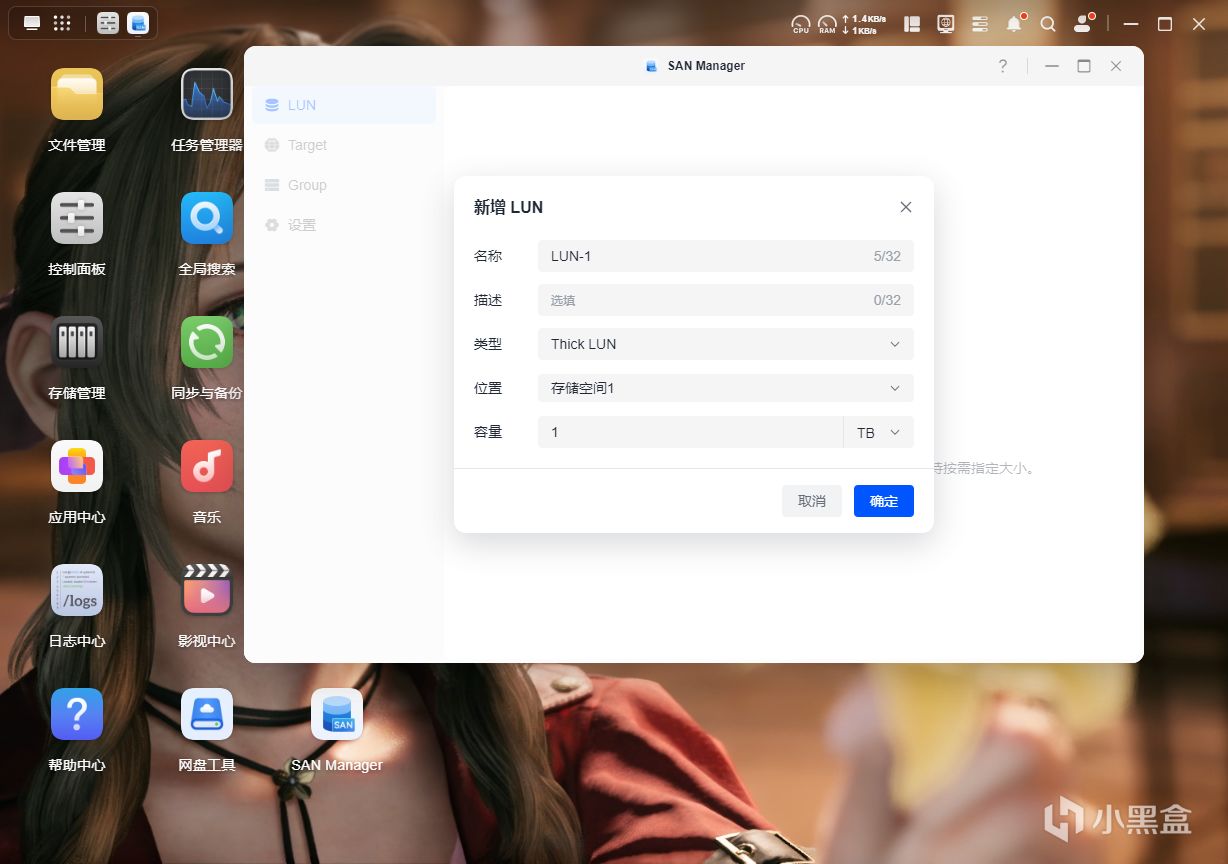Open 影视中心 video app icon
This screenshot has height=864, width=1228.
click(207, 590)
